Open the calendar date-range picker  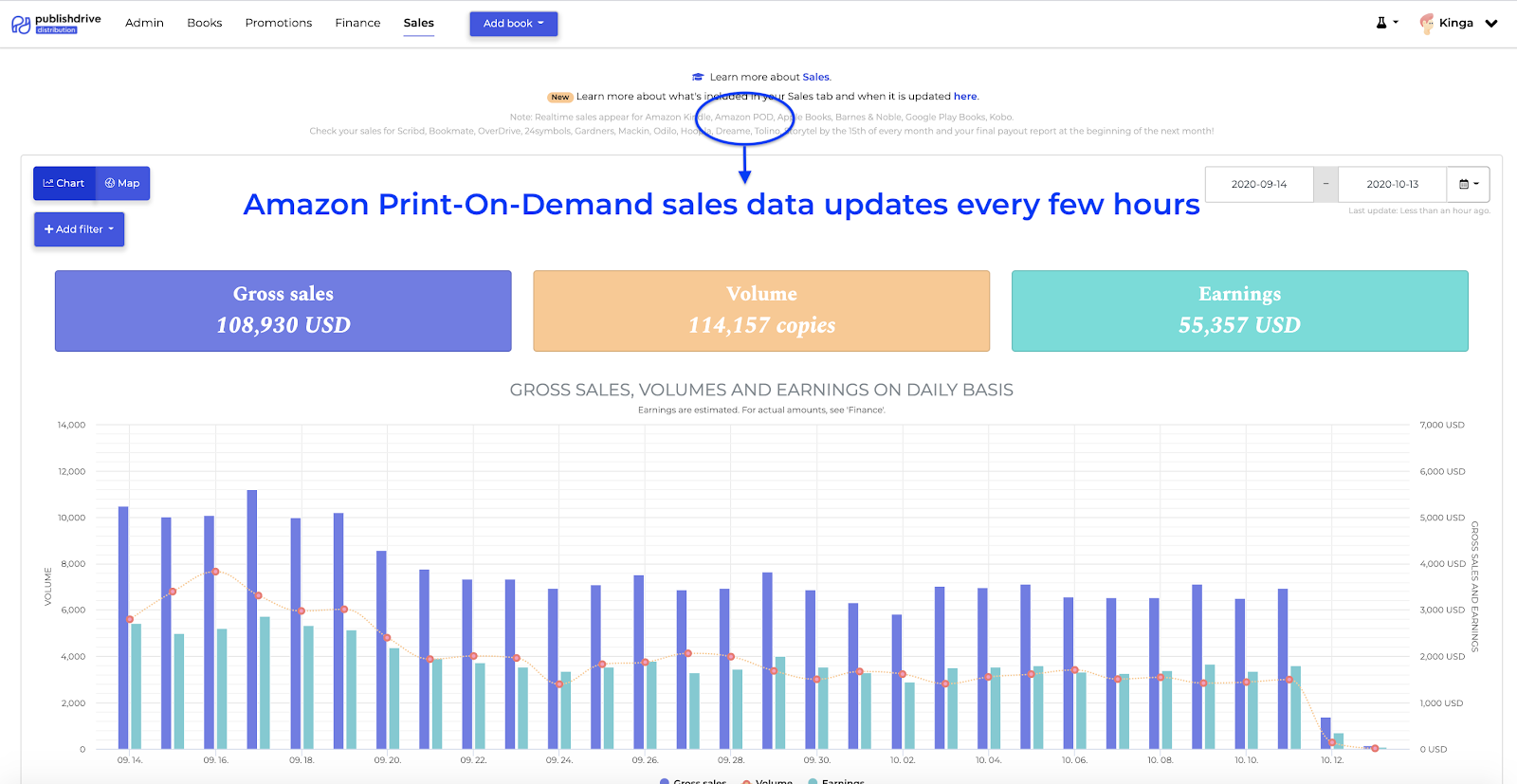point(1469,184)
